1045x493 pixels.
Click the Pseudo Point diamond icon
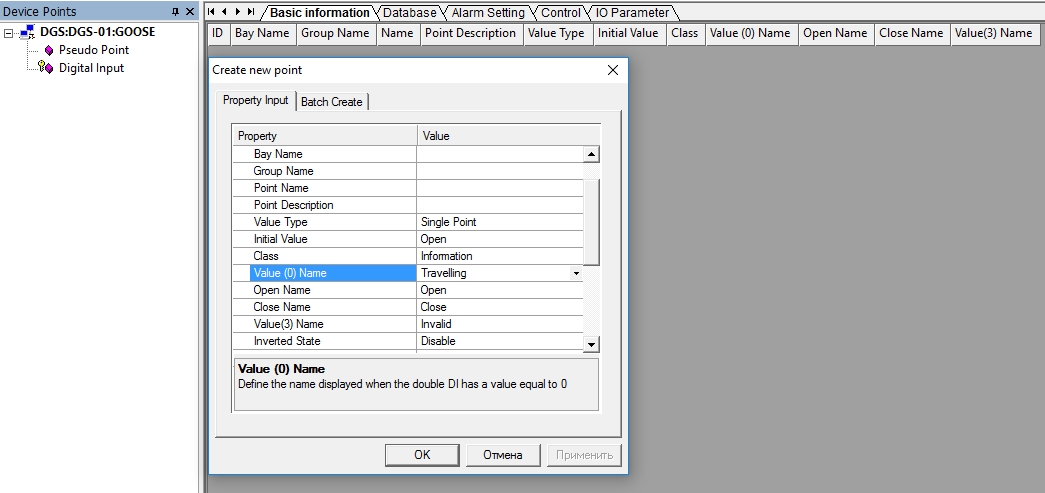tap(48, 50)
